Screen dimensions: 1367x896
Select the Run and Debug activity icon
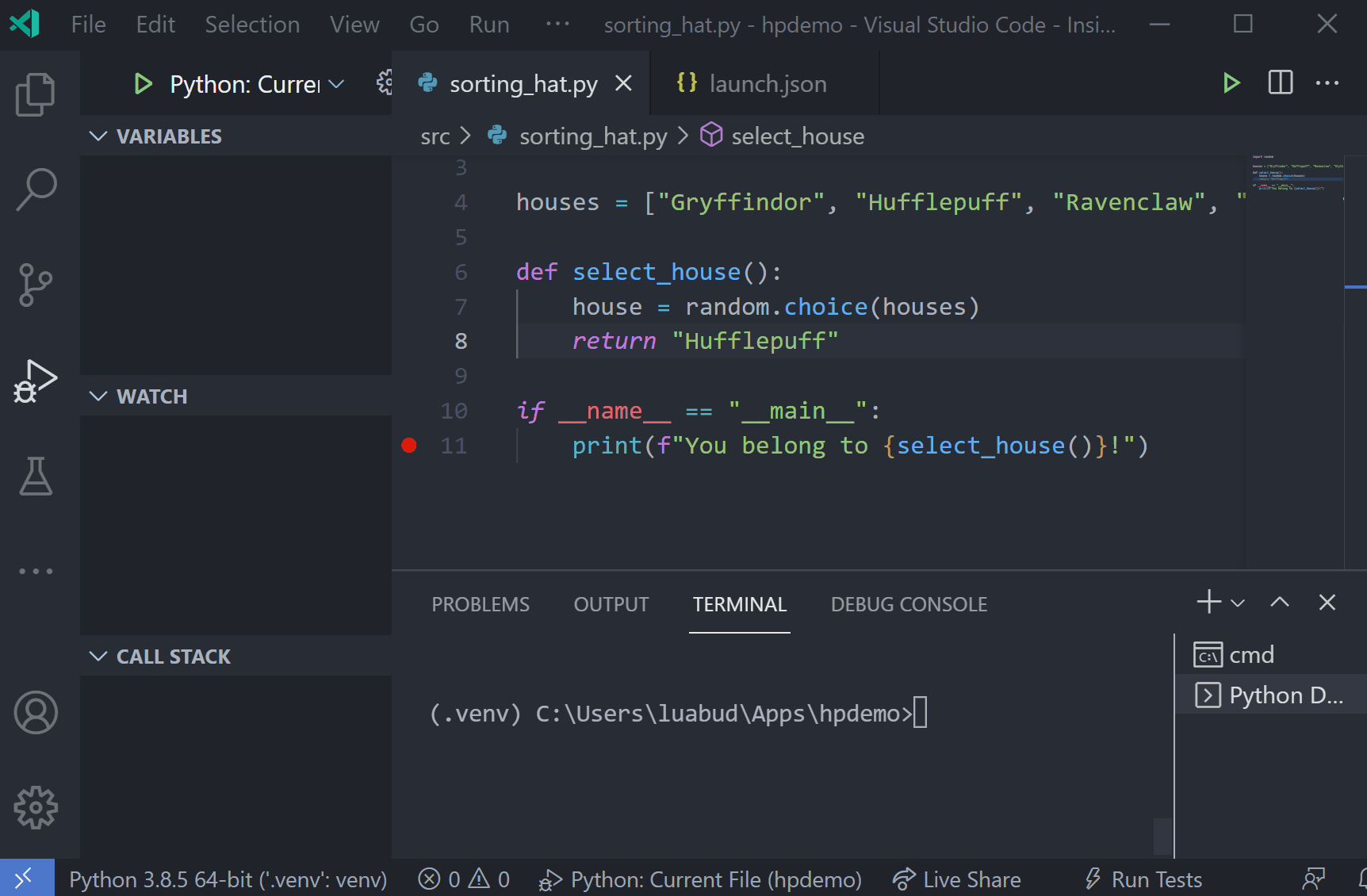pyautogui.click(x=36, y=381)
